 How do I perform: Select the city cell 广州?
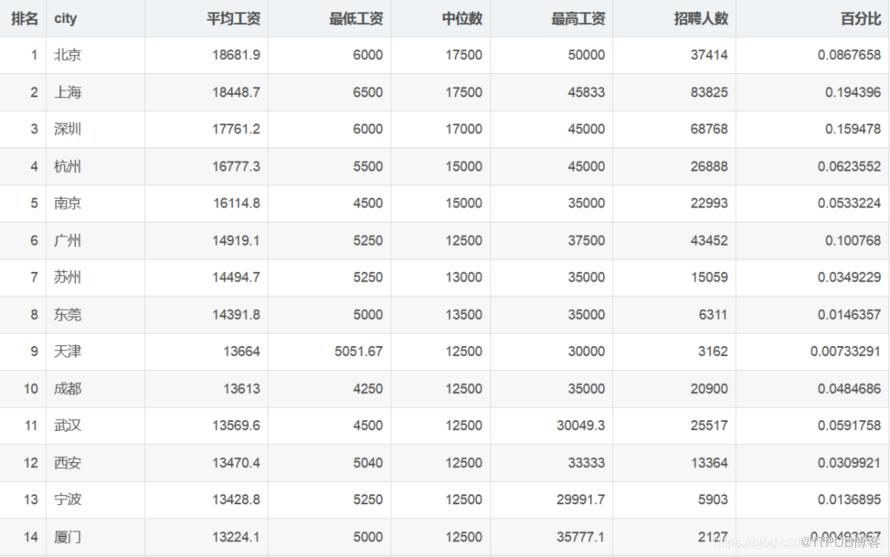click(x=68, y=241)
